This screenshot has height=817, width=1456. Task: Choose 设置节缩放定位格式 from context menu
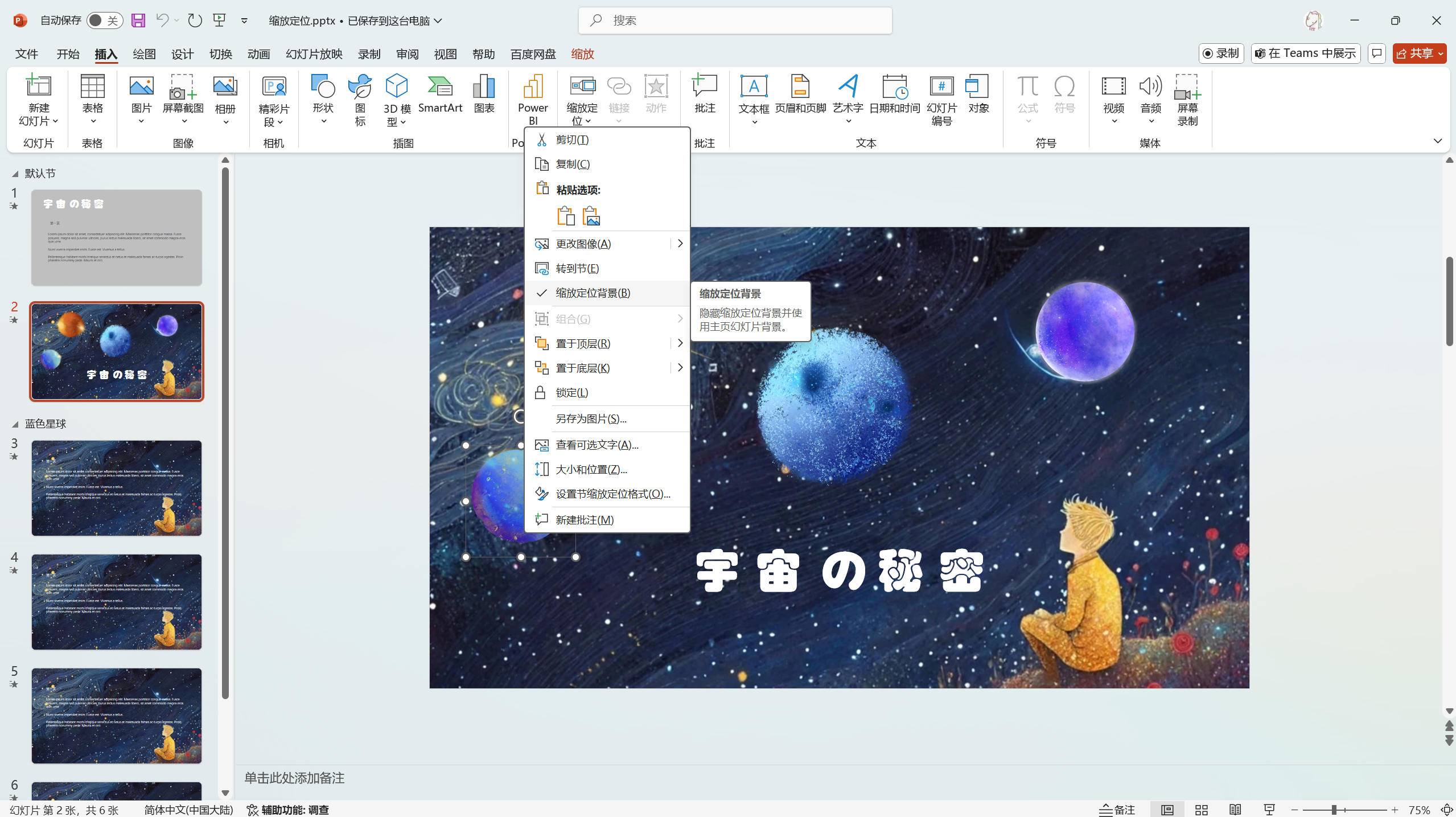[x=607, y=494]
